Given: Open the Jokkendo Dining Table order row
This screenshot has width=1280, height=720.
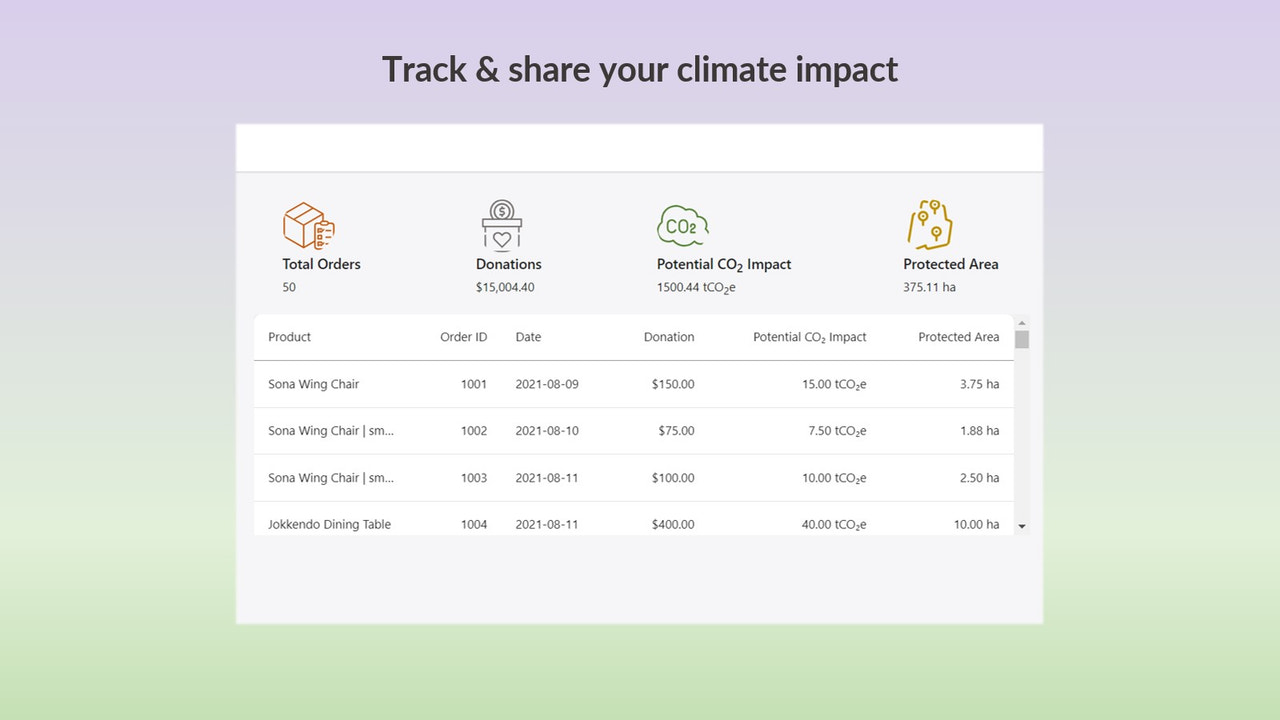Looking at the screenshot, I should pyautogui.click(x=331, y=524).
